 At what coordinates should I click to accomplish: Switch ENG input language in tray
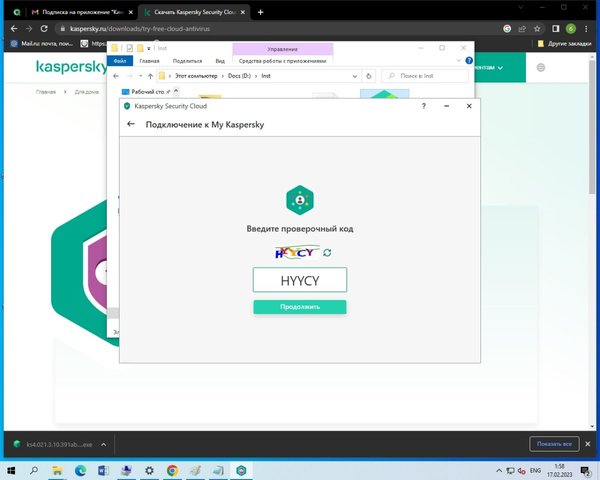pyautogui.click(x=535, y=470)
